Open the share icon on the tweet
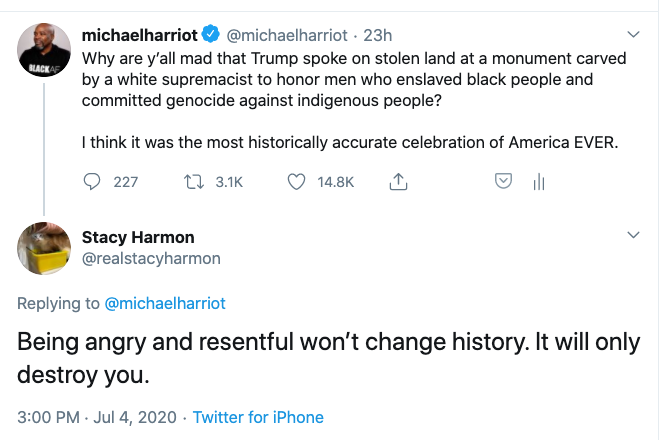This screenshot has width=659, height=440. pos(398,182)
